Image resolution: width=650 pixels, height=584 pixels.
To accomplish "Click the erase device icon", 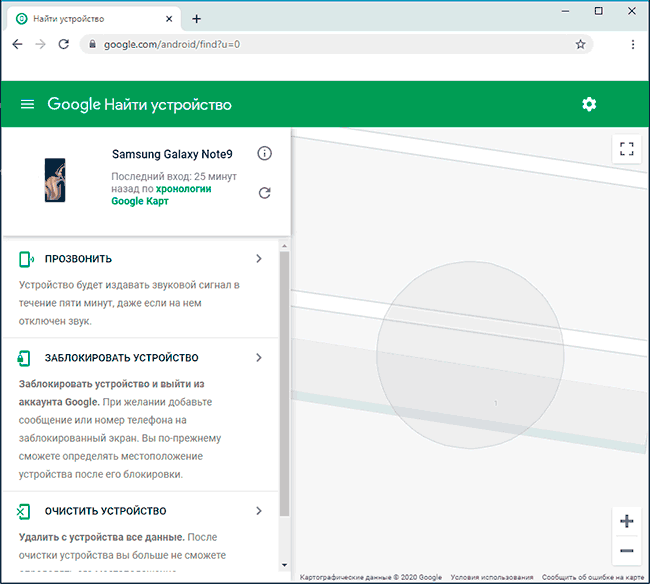I will pyautogui.click(x=23, y=511).
